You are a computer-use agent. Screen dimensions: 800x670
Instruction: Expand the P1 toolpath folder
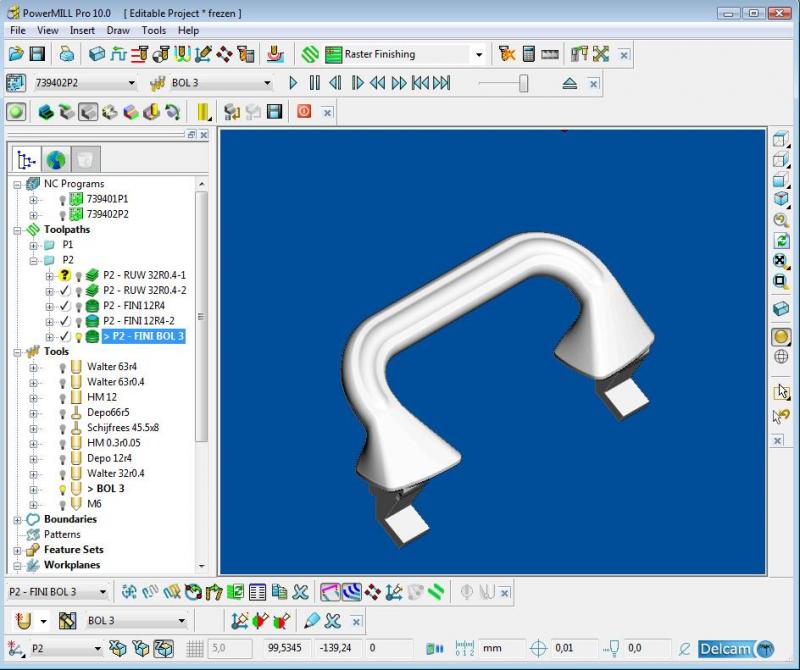tap(34, 245)
